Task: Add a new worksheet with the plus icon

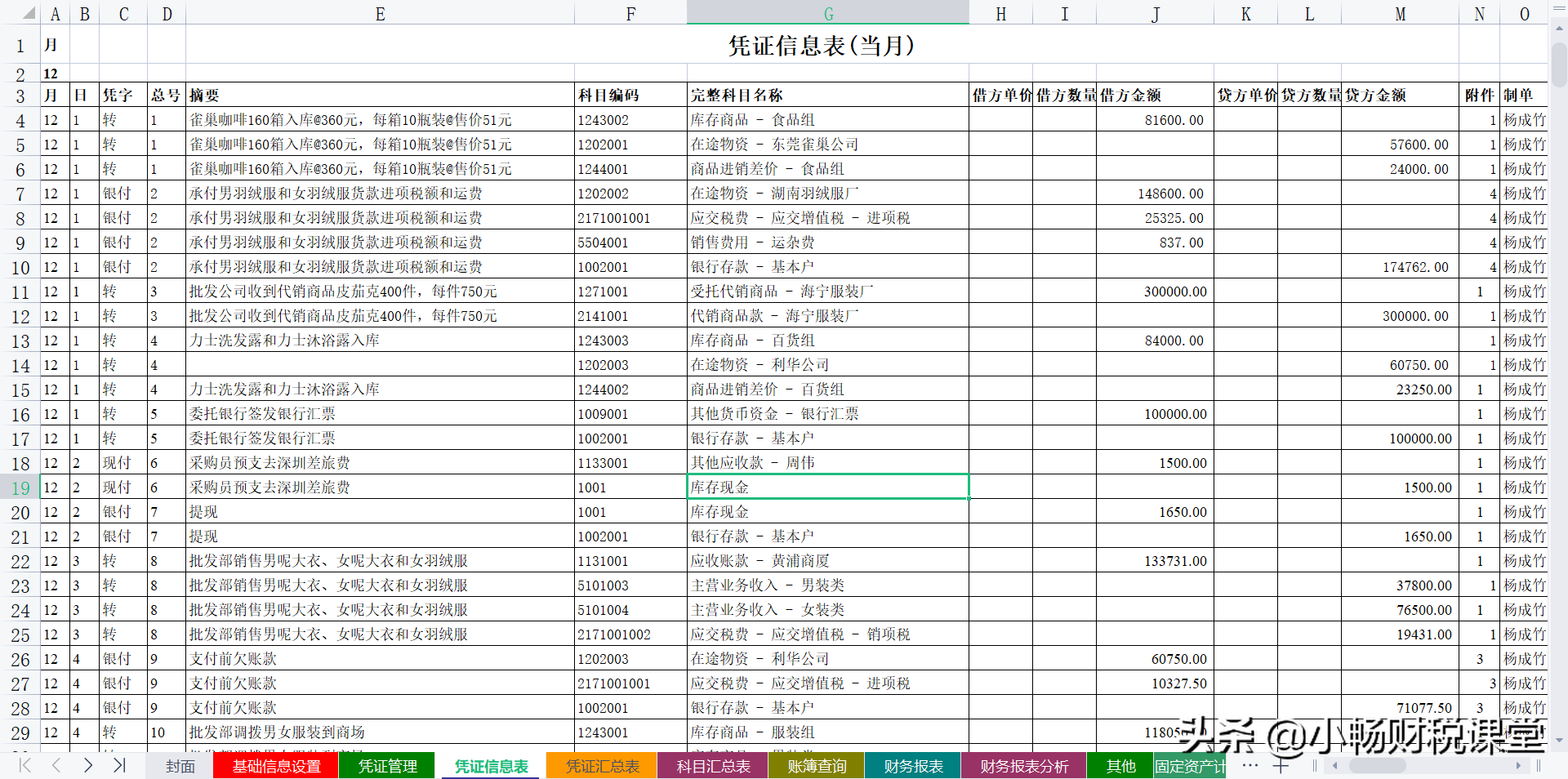Action: click(x=1282, y=766)
